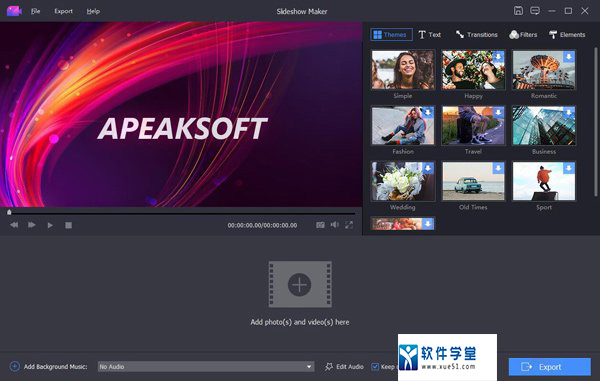Select the Romantic theme thumbnail
This screenshot has height=381, width=600.
(544, 70)
